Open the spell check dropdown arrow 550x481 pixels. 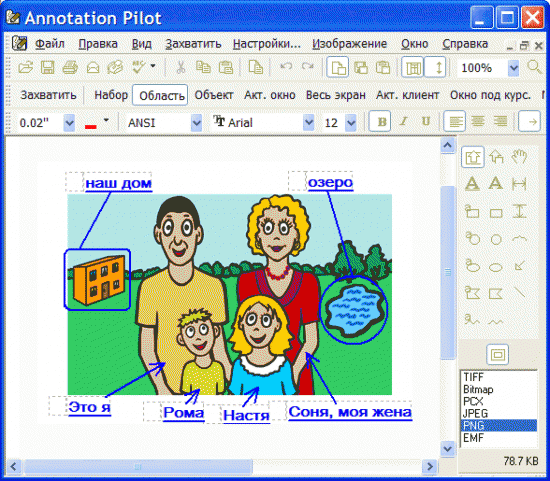click(153, 66)
